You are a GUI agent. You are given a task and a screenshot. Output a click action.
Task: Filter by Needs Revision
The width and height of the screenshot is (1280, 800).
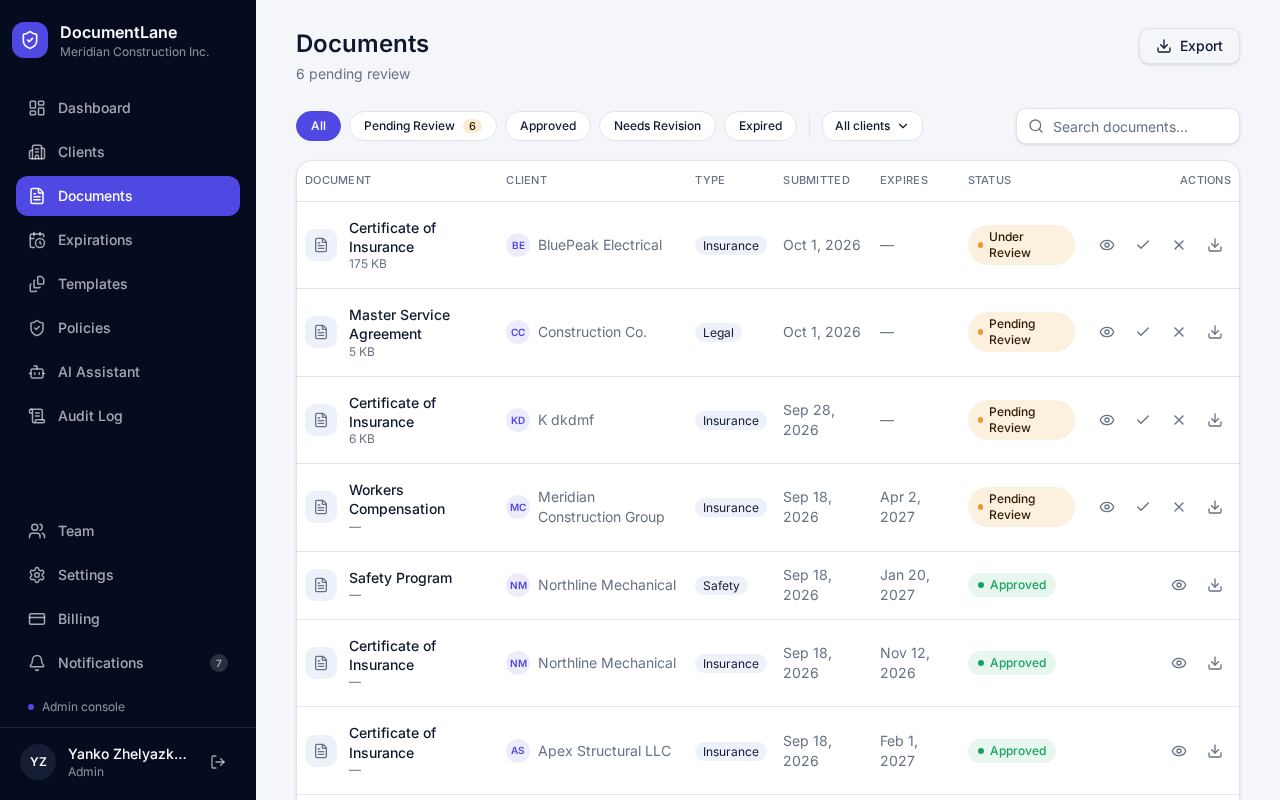[657, 126]
